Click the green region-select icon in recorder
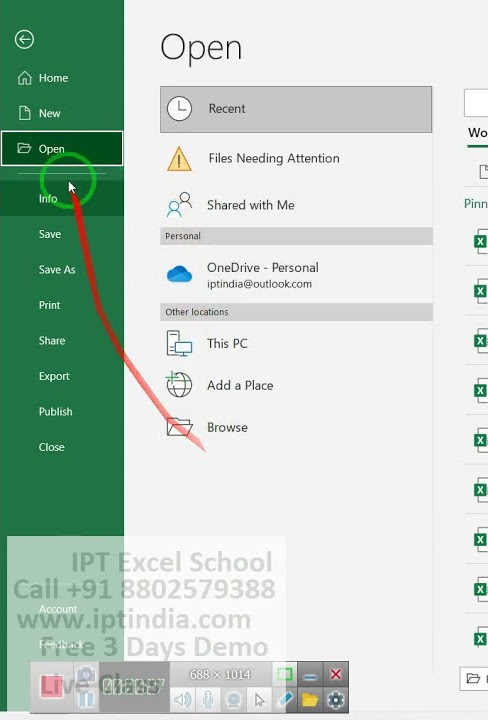Screen dimensions: 488x720 click(x=285, y=675)
